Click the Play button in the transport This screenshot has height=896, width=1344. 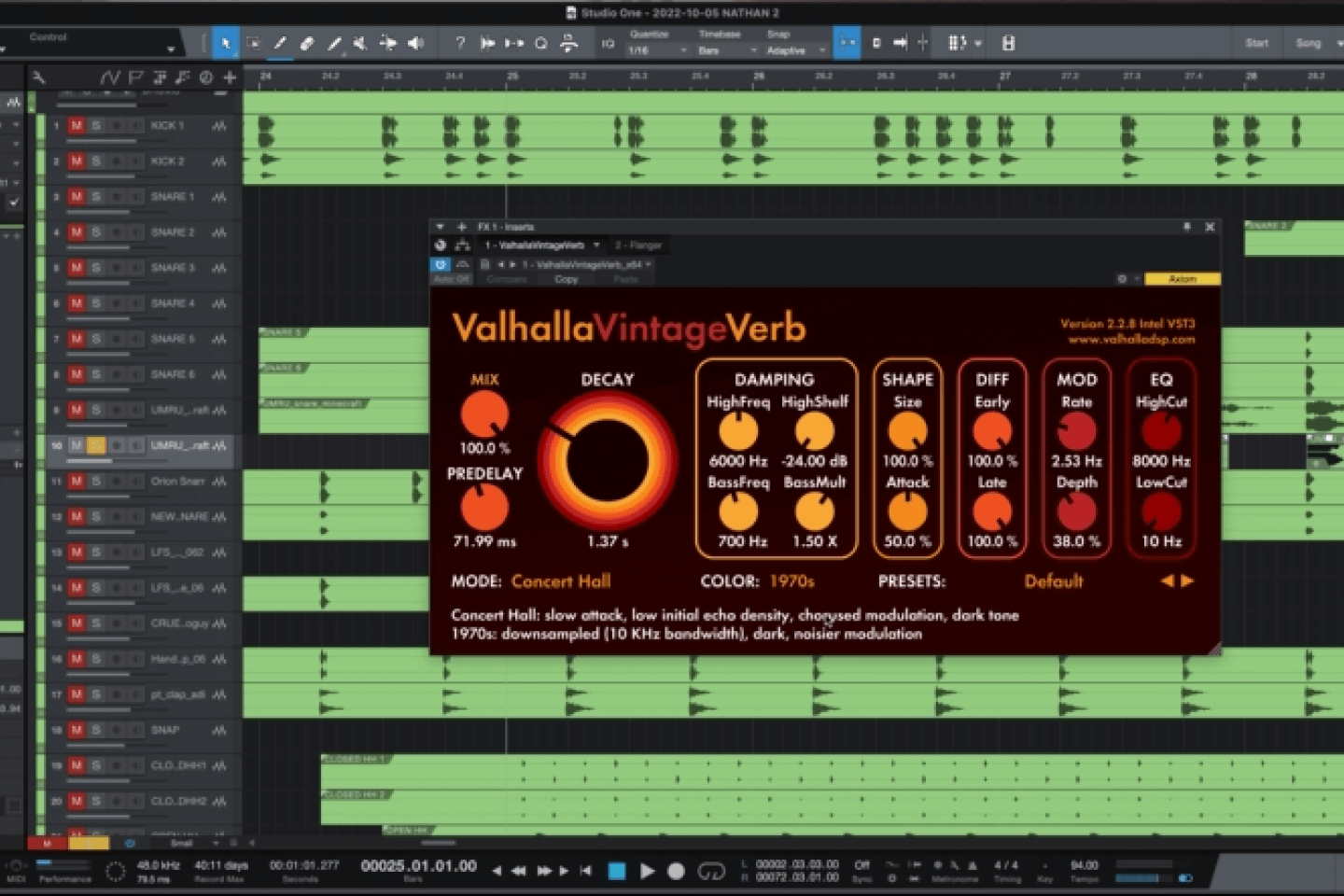[x=647, y=871]
